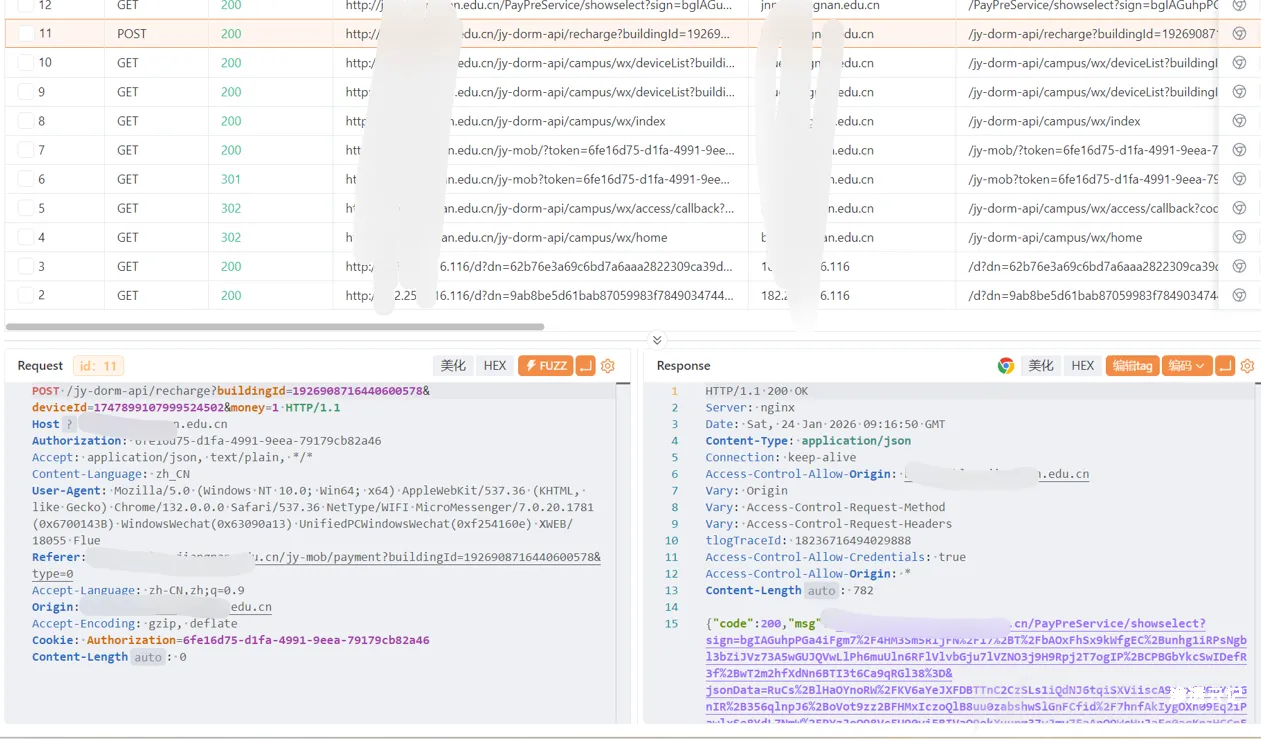Click the auto tag beside request Content-Length
Viewport: 1261px width, 739px height.
148,657
